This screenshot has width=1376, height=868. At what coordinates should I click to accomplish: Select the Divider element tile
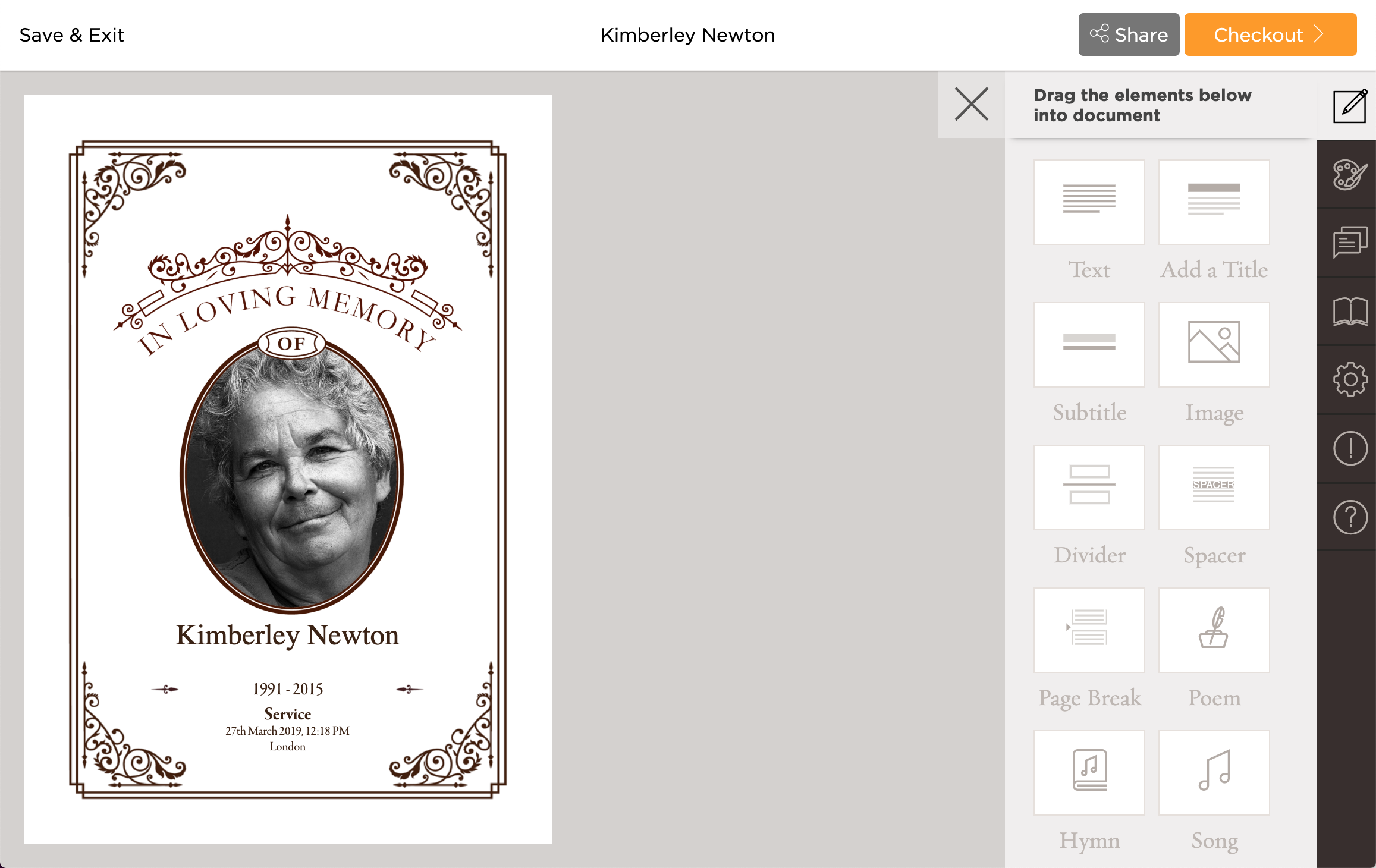click(1089, 488)
